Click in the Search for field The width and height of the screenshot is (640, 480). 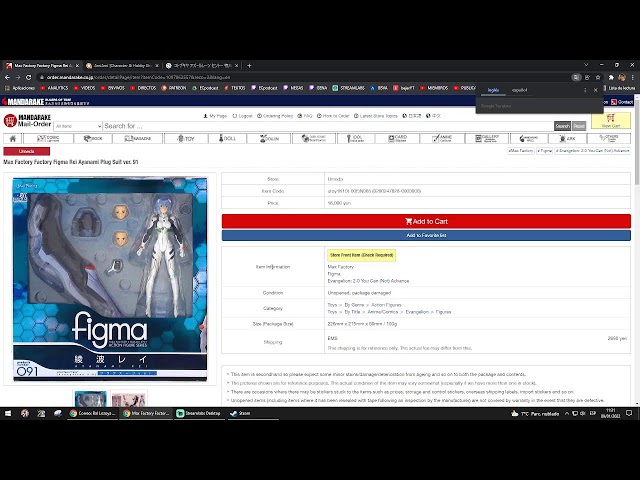point(327,126)
